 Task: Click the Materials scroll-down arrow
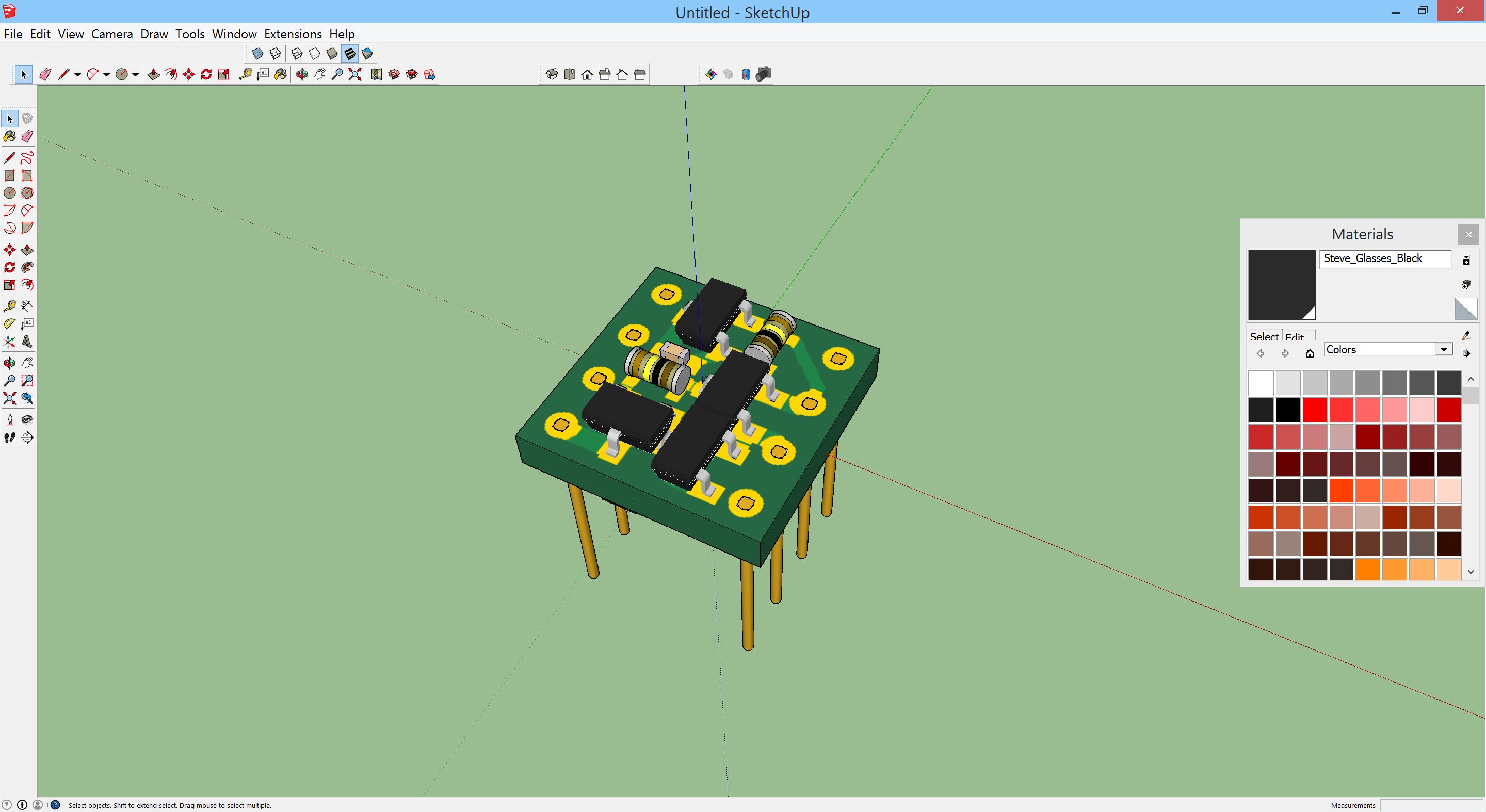tap(1471, 572)
